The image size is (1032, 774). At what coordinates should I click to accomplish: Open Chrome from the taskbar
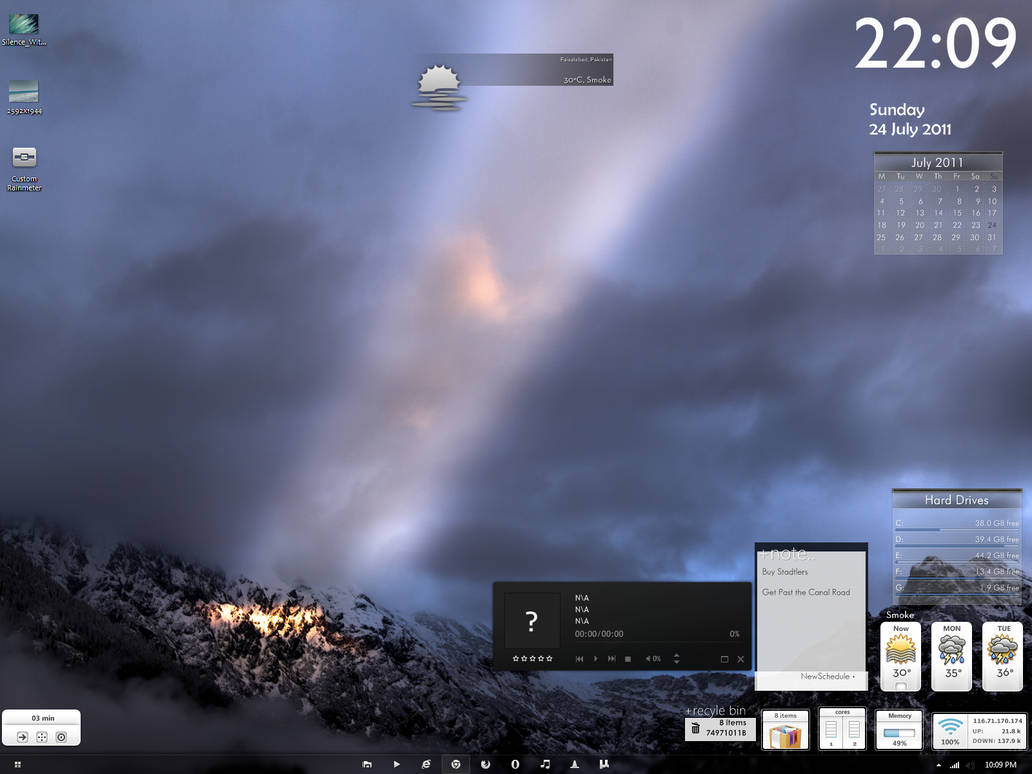pyautogui.click(x=456, y=763)
